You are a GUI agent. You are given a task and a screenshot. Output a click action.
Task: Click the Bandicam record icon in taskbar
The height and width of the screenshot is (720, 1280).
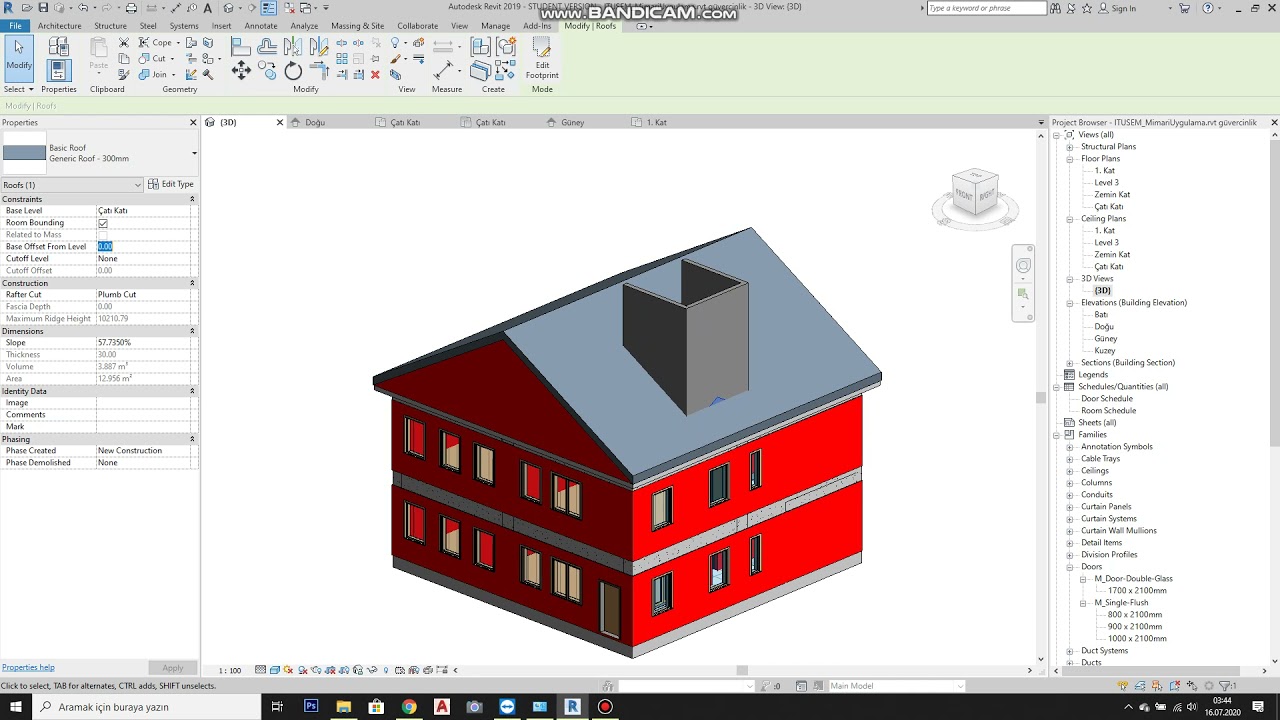tap(605, 706)
